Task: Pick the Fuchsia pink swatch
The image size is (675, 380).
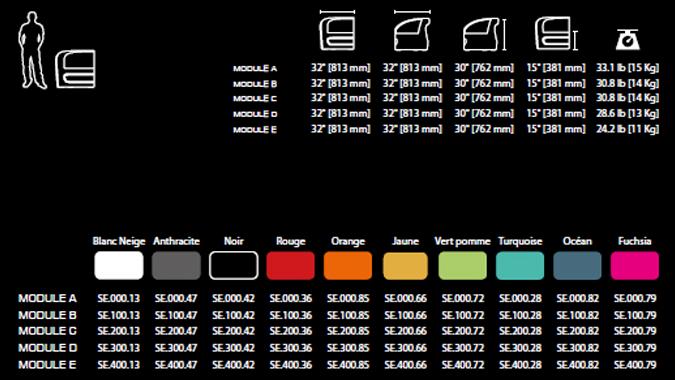Action: 635,266
